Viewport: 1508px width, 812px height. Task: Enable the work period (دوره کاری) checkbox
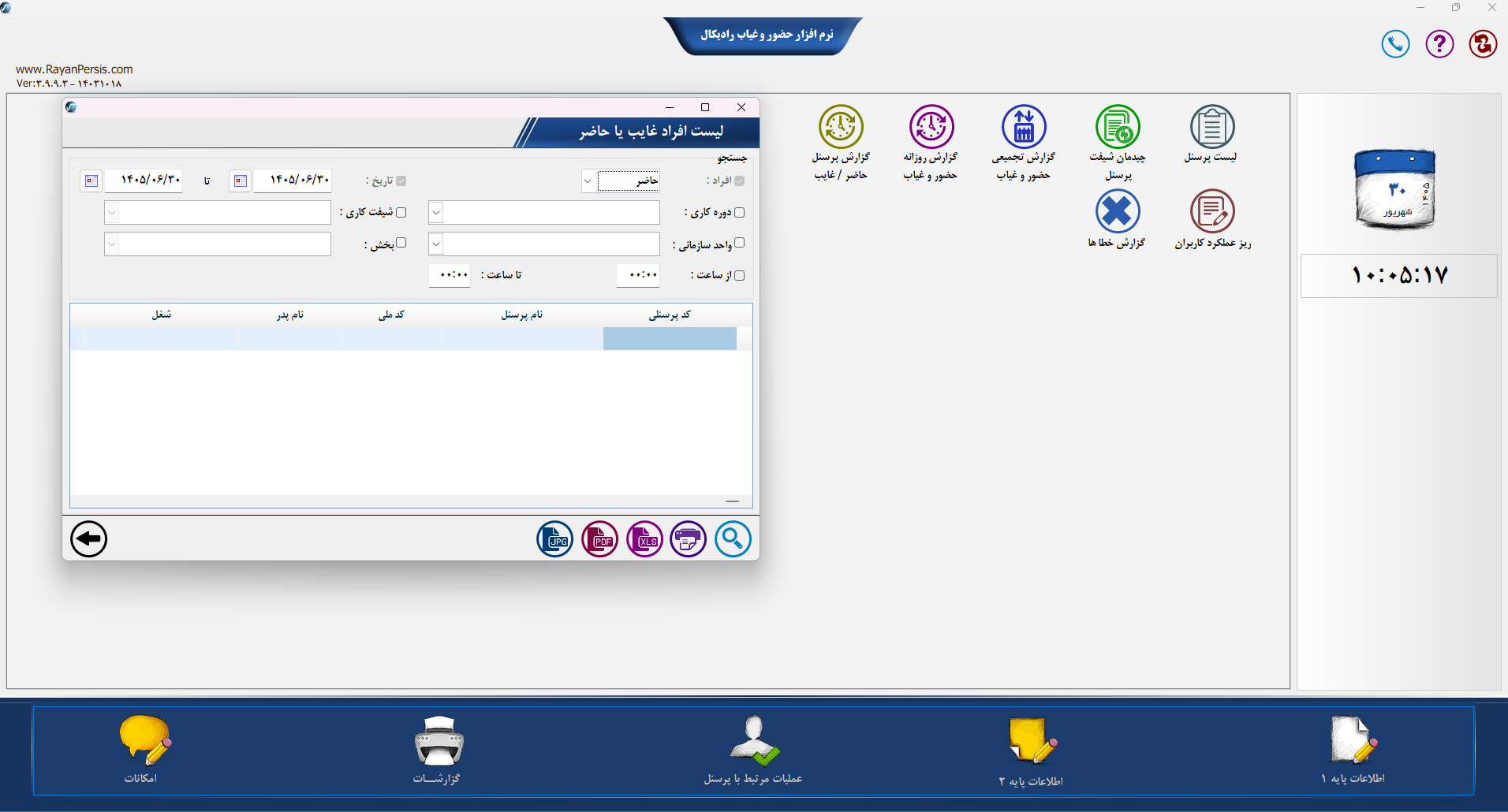pyautogui.click(x=739, y=212)
